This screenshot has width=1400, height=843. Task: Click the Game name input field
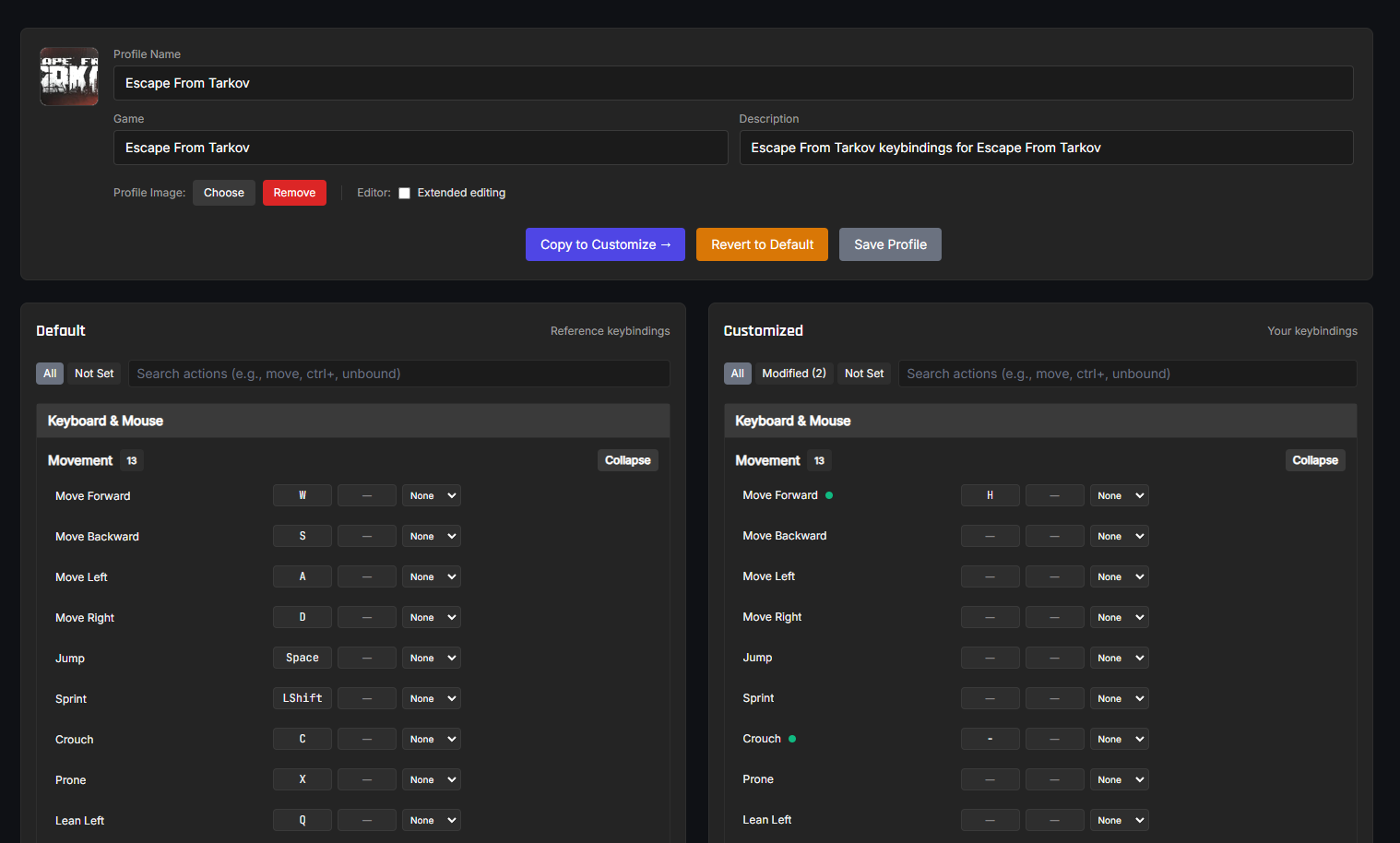[421, 148]
